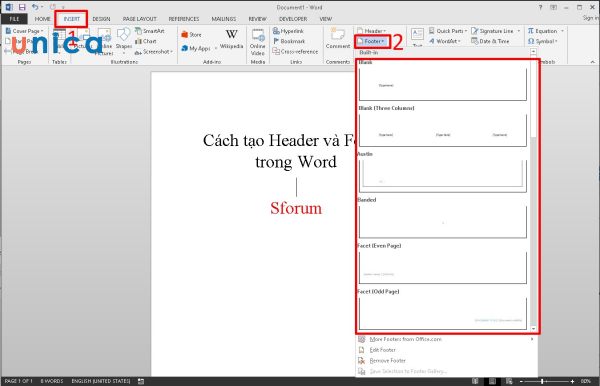The height and width of the screenshot is (386, 600).
Task: Click ENGLISH (UNITED STATES) language indicator
Action: (101, 381)
